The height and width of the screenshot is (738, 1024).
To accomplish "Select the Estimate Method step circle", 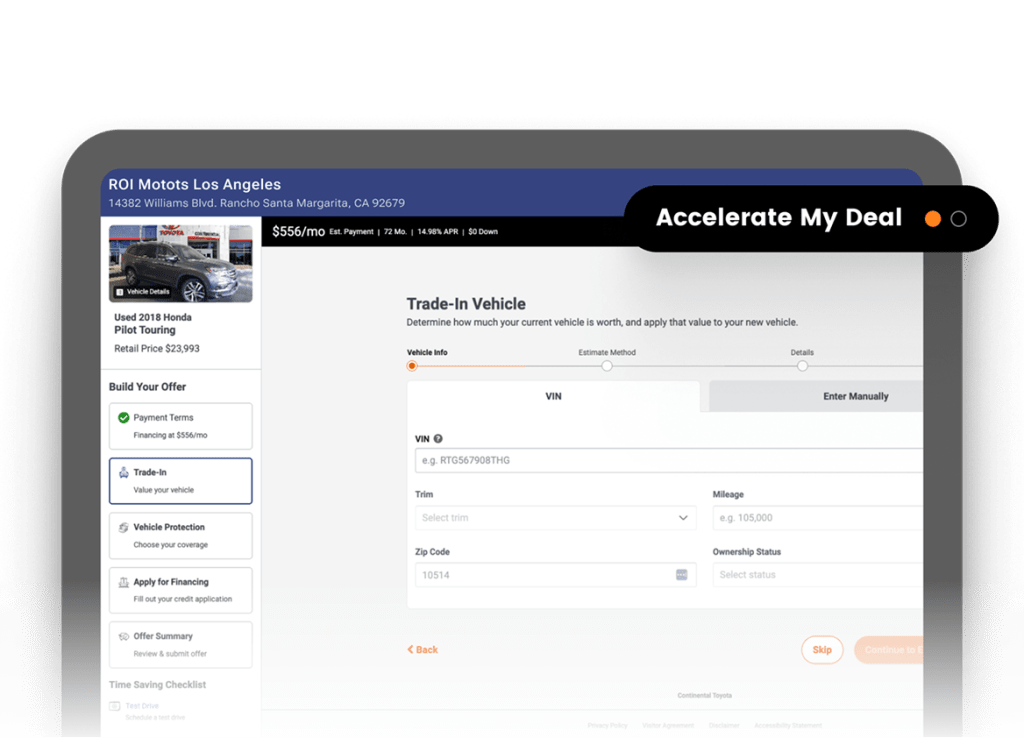I will click(607, 366).
